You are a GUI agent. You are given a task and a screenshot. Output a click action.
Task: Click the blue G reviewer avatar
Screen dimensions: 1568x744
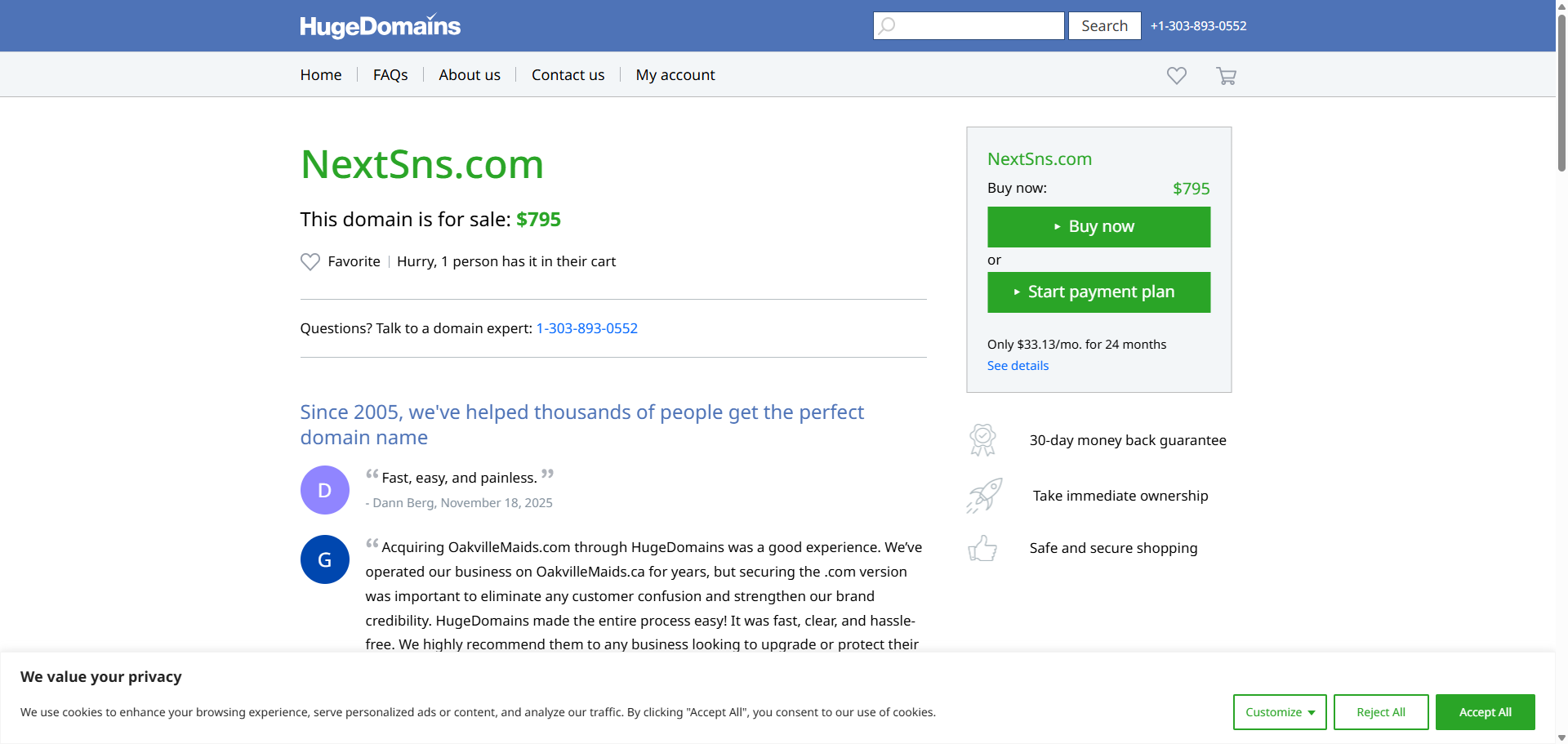[325, 559]
